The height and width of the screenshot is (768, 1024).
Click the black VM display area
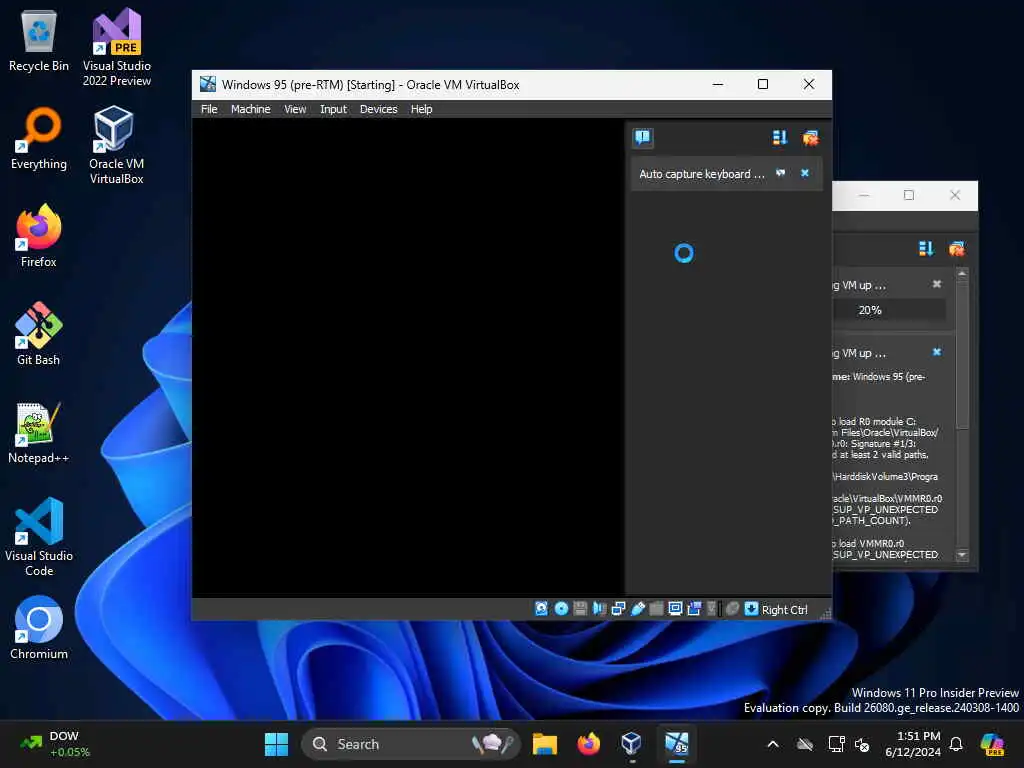click(x=408, y=358)
